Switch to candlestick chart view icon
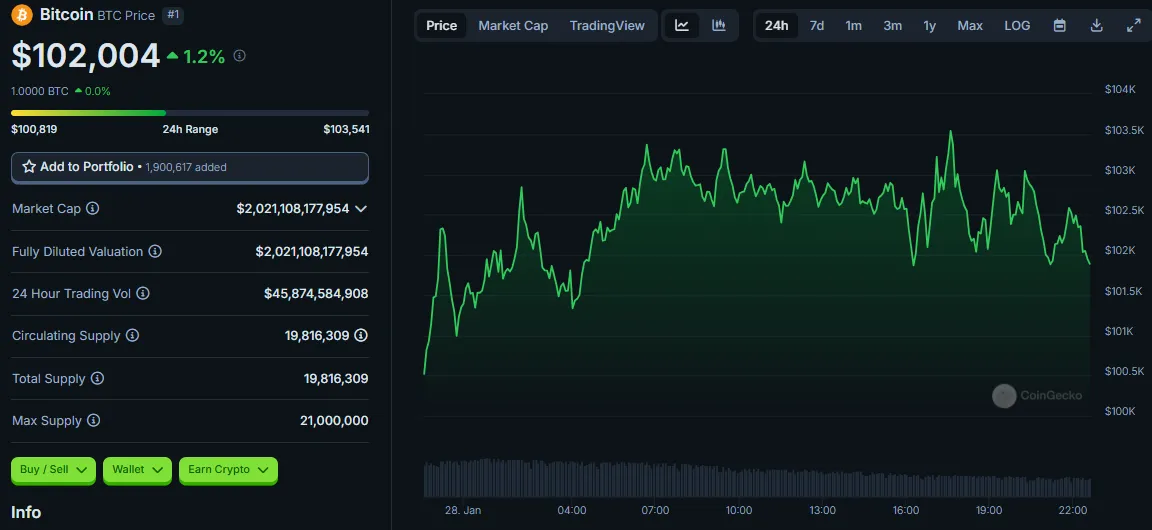 click(x=719, y=26)
